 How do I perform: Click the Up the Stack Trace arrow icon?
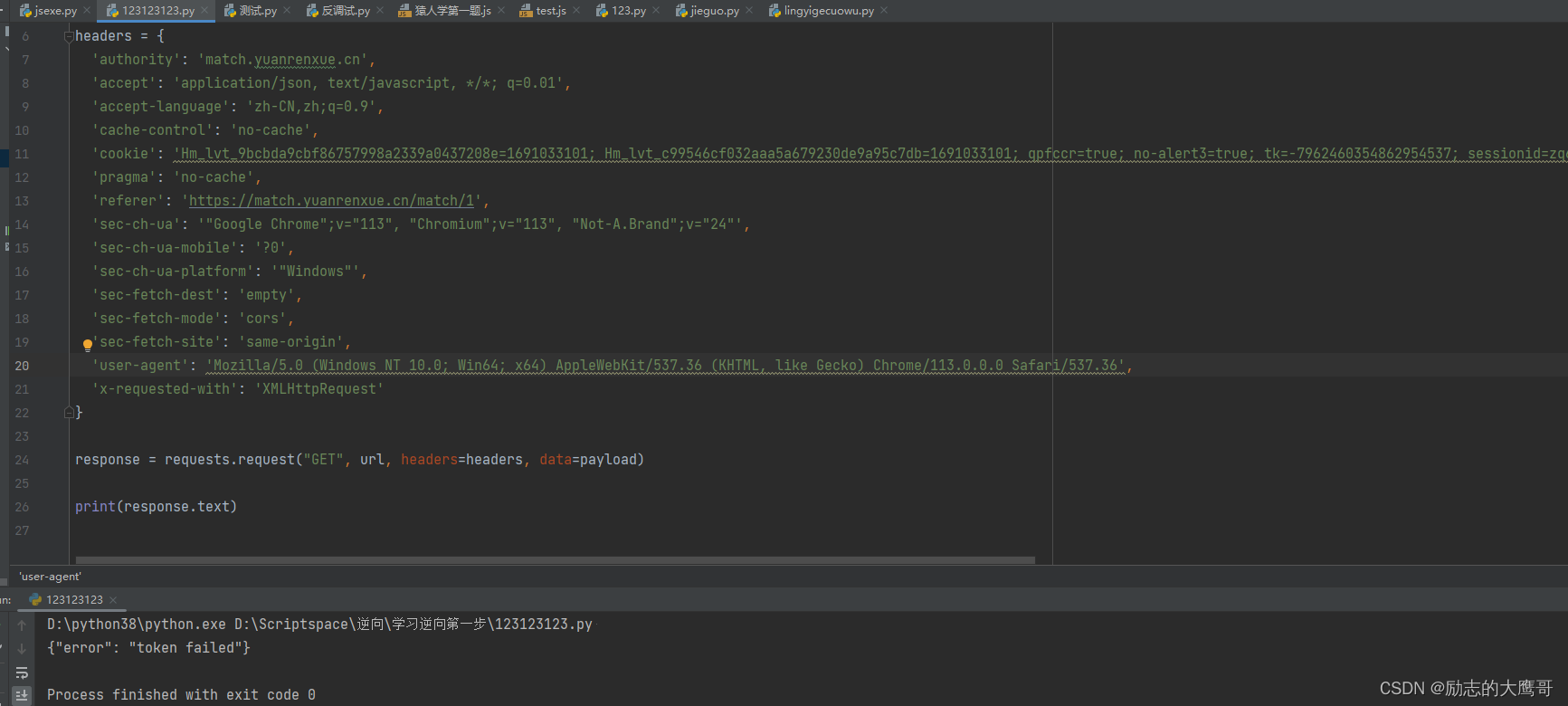22,625
